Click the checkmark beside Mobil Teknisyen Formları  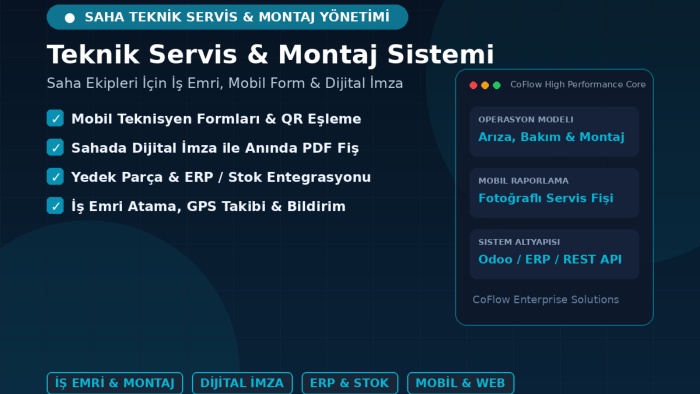55,119
